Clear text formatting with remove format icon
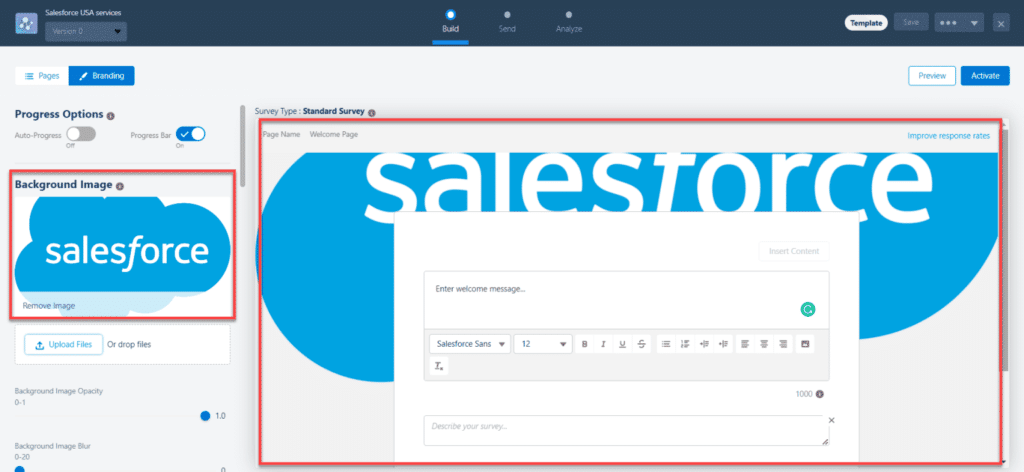1024x472 pixels. click(439, 367)
